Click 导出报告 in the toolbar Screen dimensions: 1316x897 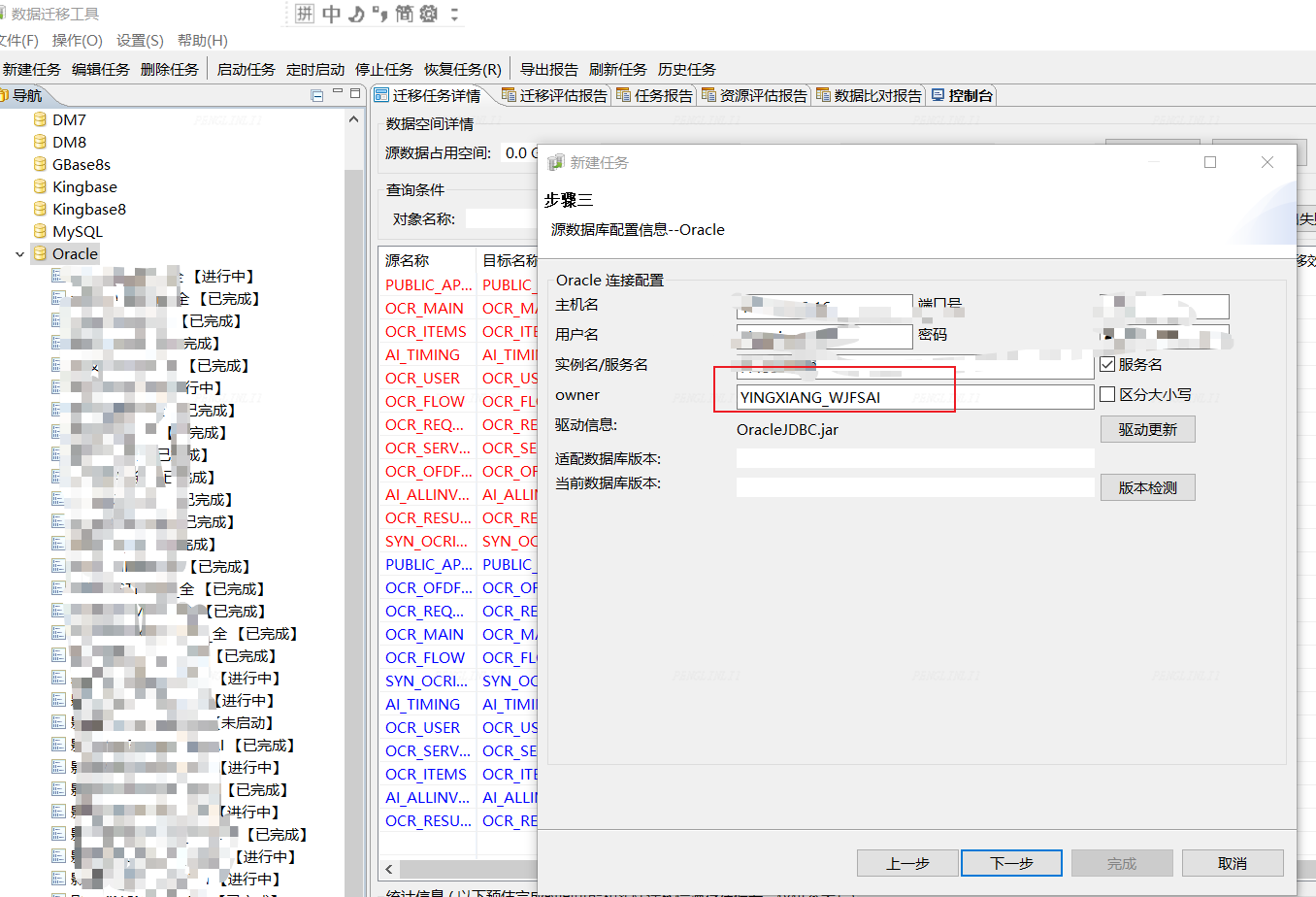[549, 69]
